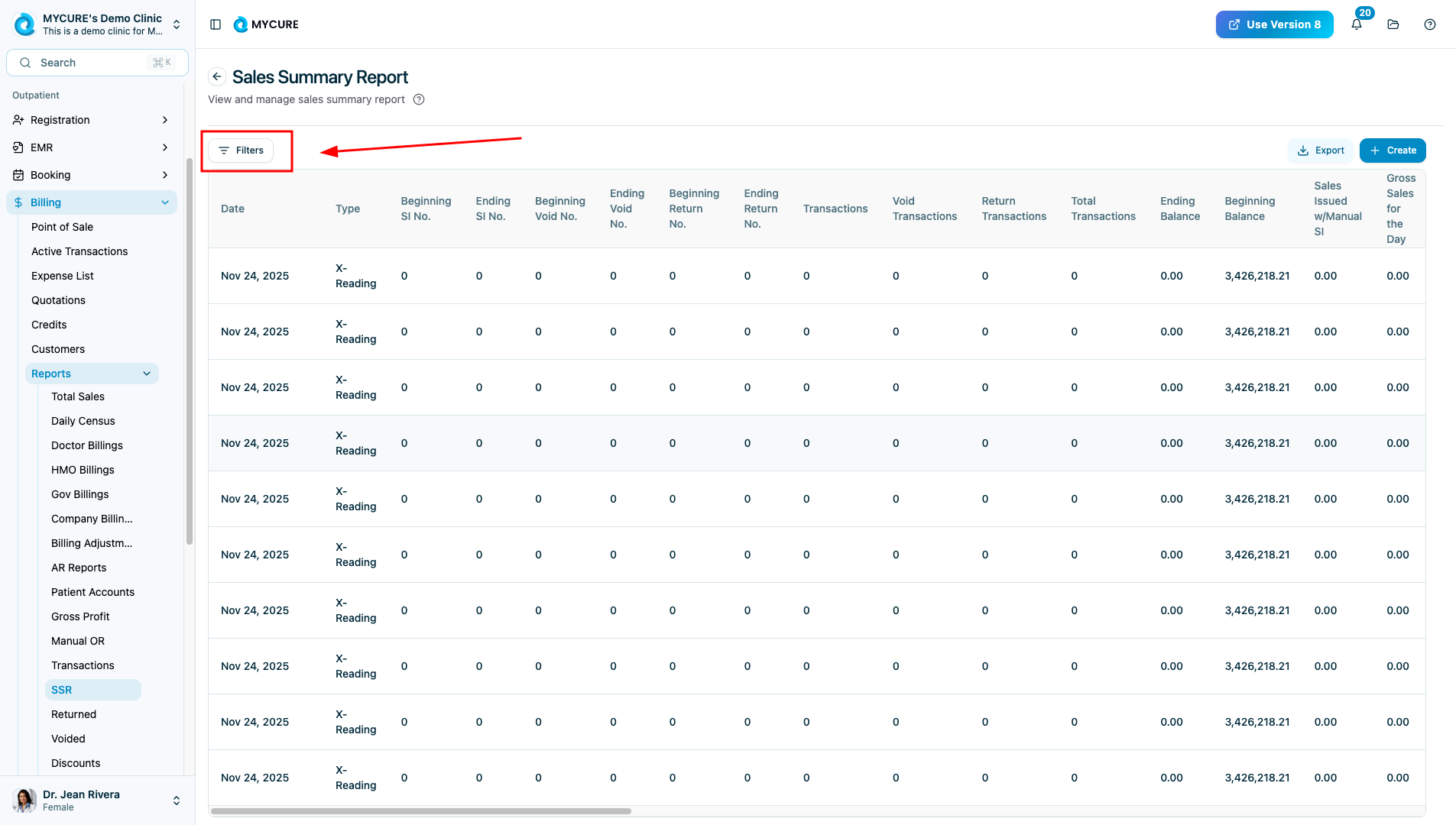Click the help question mark icon
Image resolution: width=1456 pixels, height=825 pixels.
1430,24
